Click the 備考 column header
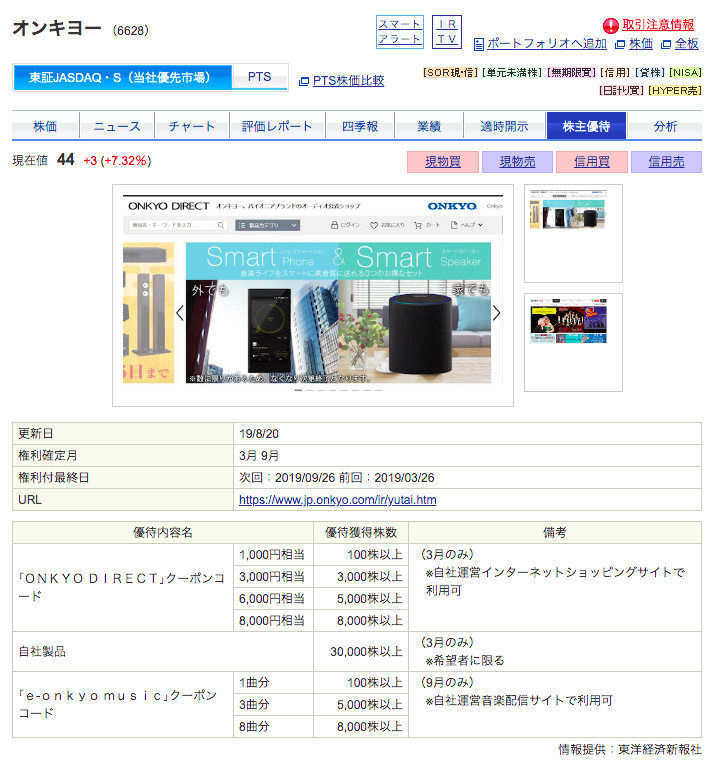Viewport: 714px width, 761px height. pos(555,533)
